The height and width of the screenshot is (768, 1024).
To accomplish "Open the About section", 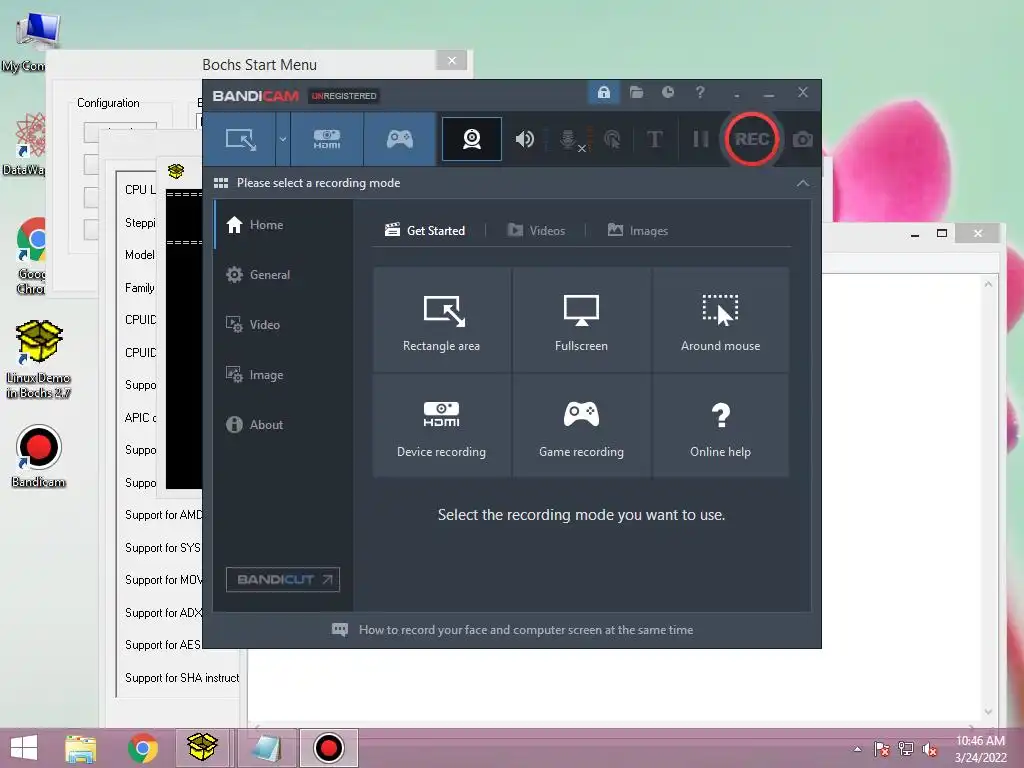I will pos(284,424).
